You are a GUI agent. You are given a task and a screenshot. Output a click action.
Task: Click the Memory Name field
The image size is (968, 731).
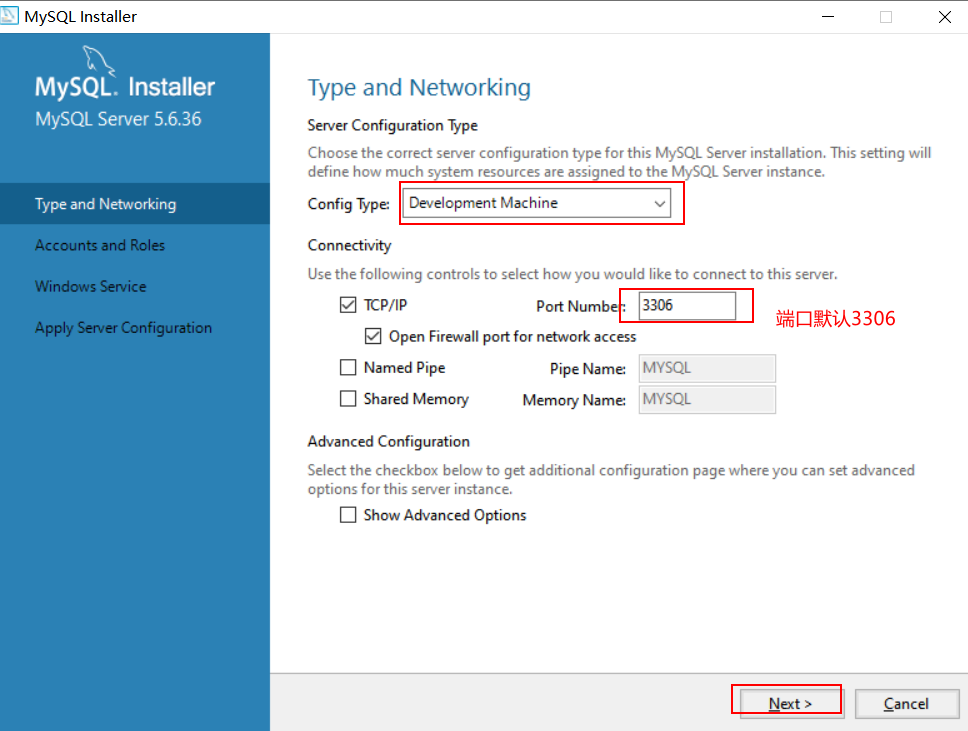(707, 399)
